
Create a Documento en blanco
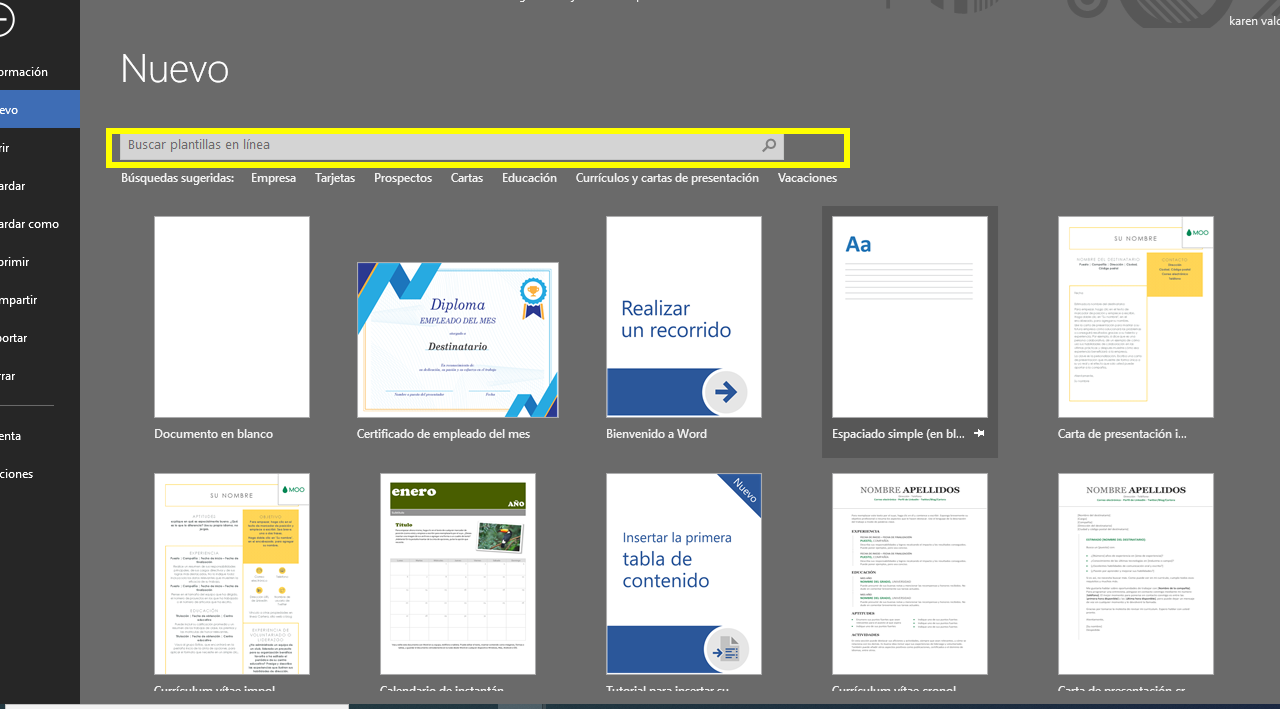[x=231, y=317]
